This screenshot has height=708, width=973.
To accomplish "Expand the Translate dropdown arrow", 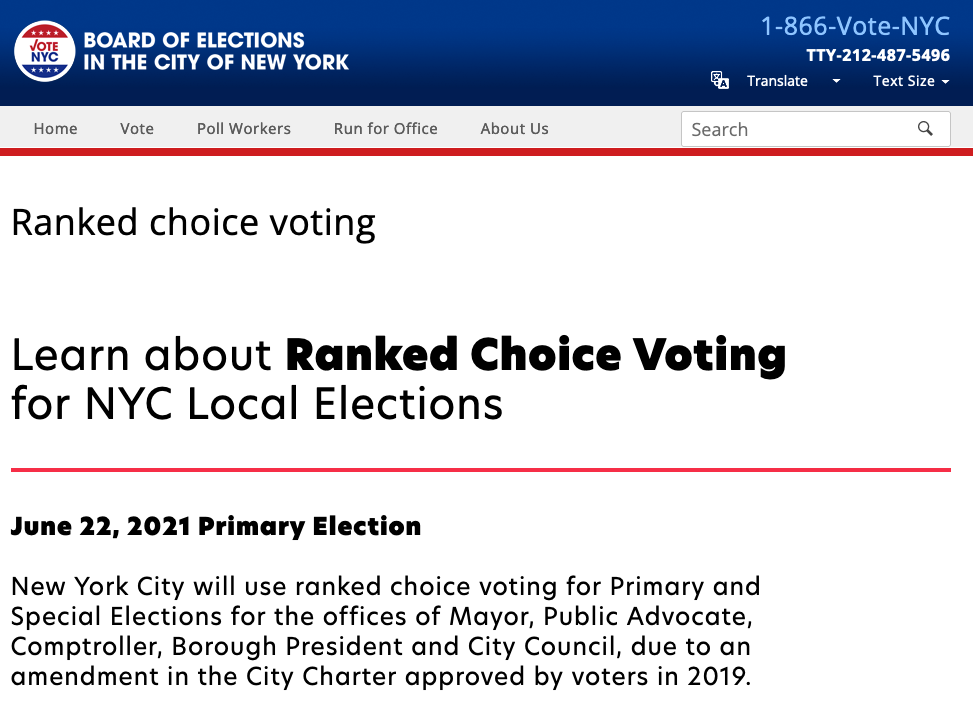I will 836,81.
